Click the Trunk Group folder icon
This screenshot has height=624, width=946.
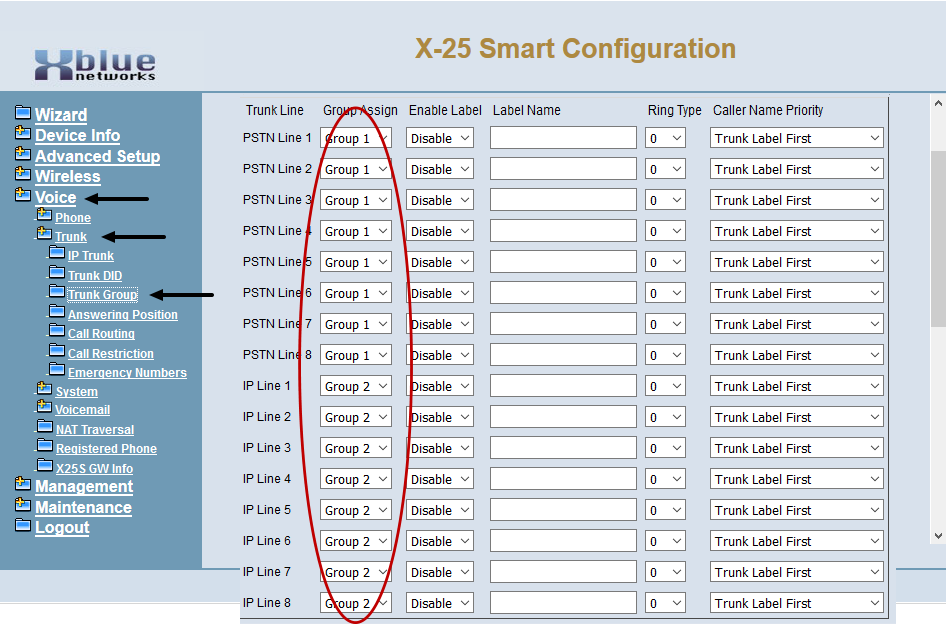pyautogui.click(x=57, y=292)
